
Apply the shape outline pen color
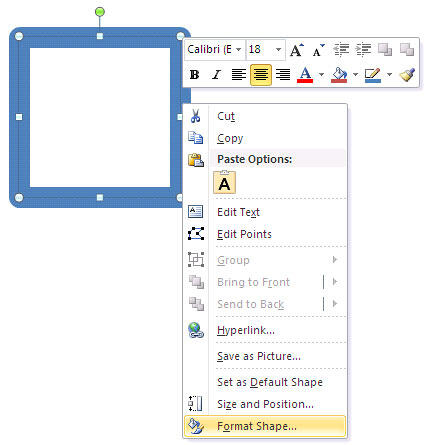tap(373, 75)
